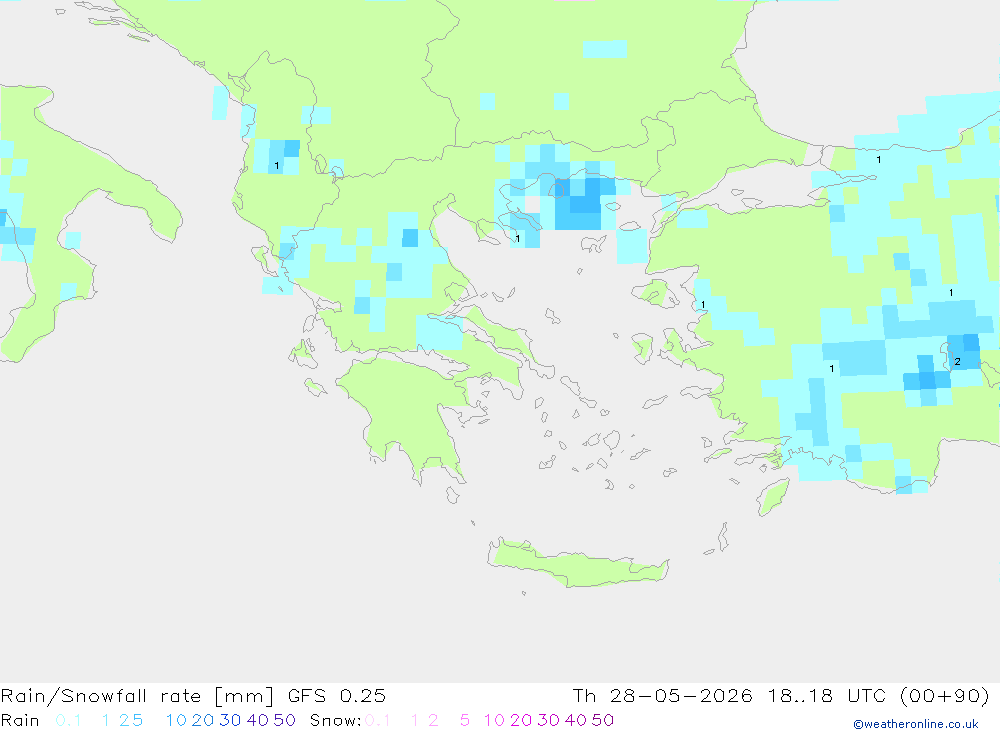Click the "1" value on Turkey's Aegean coast
The width and height of the screenshot is (1000, 733).
coord(703,304)
